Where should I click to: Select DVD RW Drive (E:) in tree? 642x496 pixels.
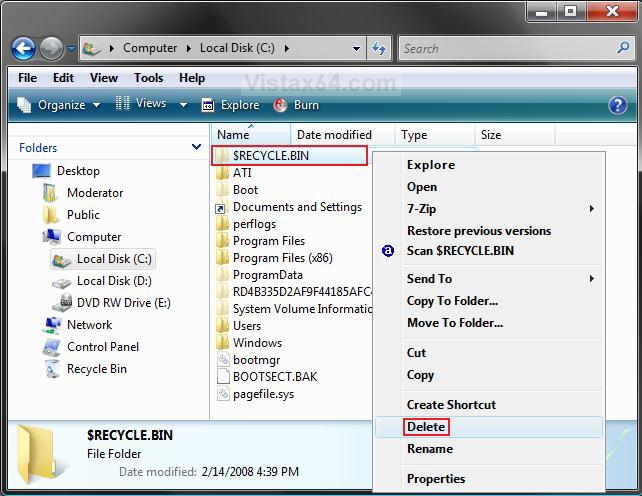[111, 303]
